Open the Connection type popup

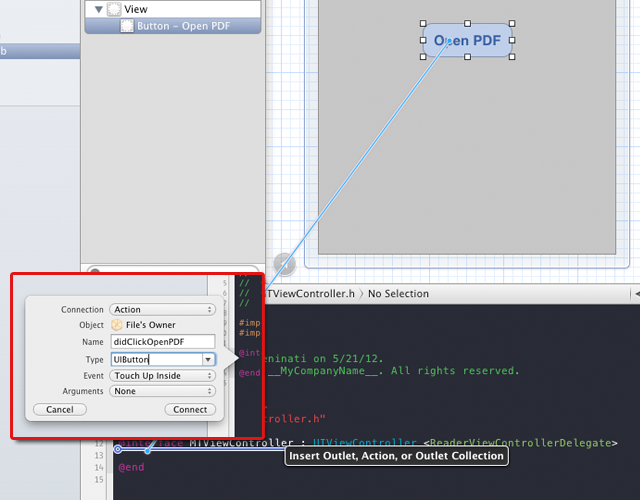click(x=162, y=309)
